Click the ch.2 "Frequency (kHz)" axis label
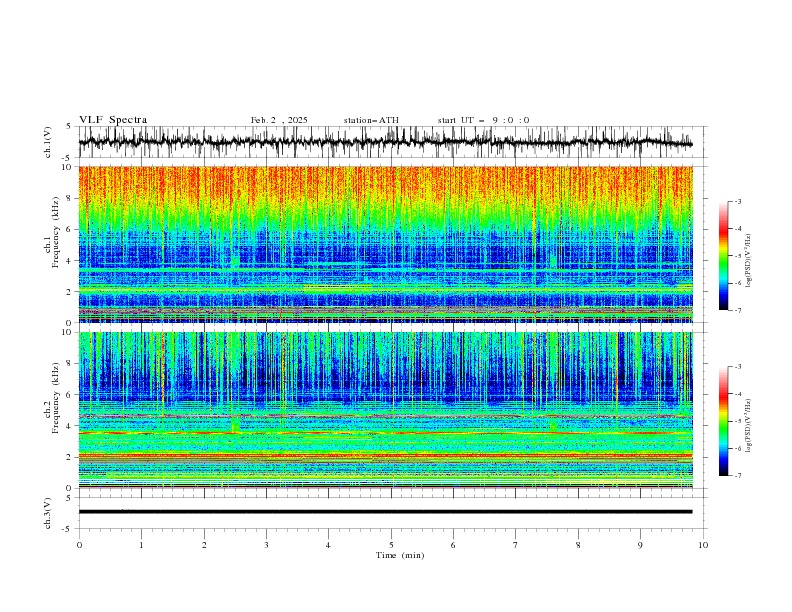The height and width of the screenshot is (612, 792). tap(56, 398)
